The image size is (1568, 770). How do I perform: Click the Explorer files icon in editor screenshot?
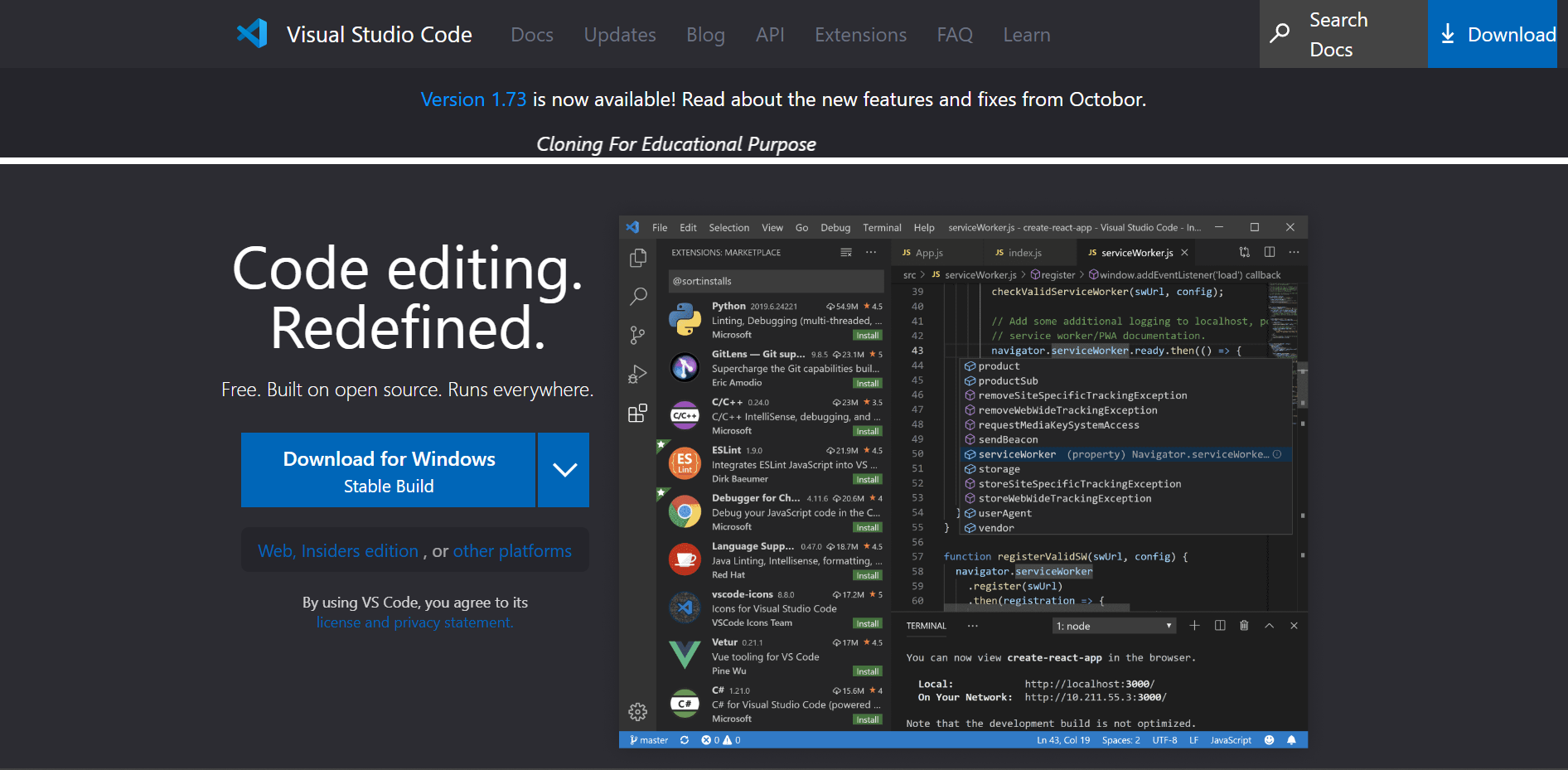637,258
